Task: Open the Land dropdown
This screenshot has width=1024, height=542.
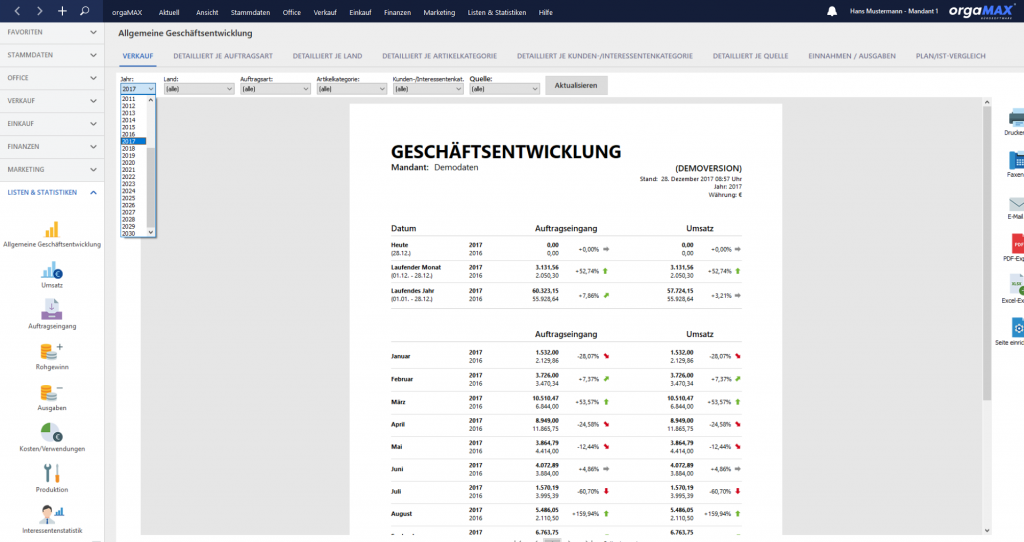Action: pyautogui.click(x=199, y=89)
